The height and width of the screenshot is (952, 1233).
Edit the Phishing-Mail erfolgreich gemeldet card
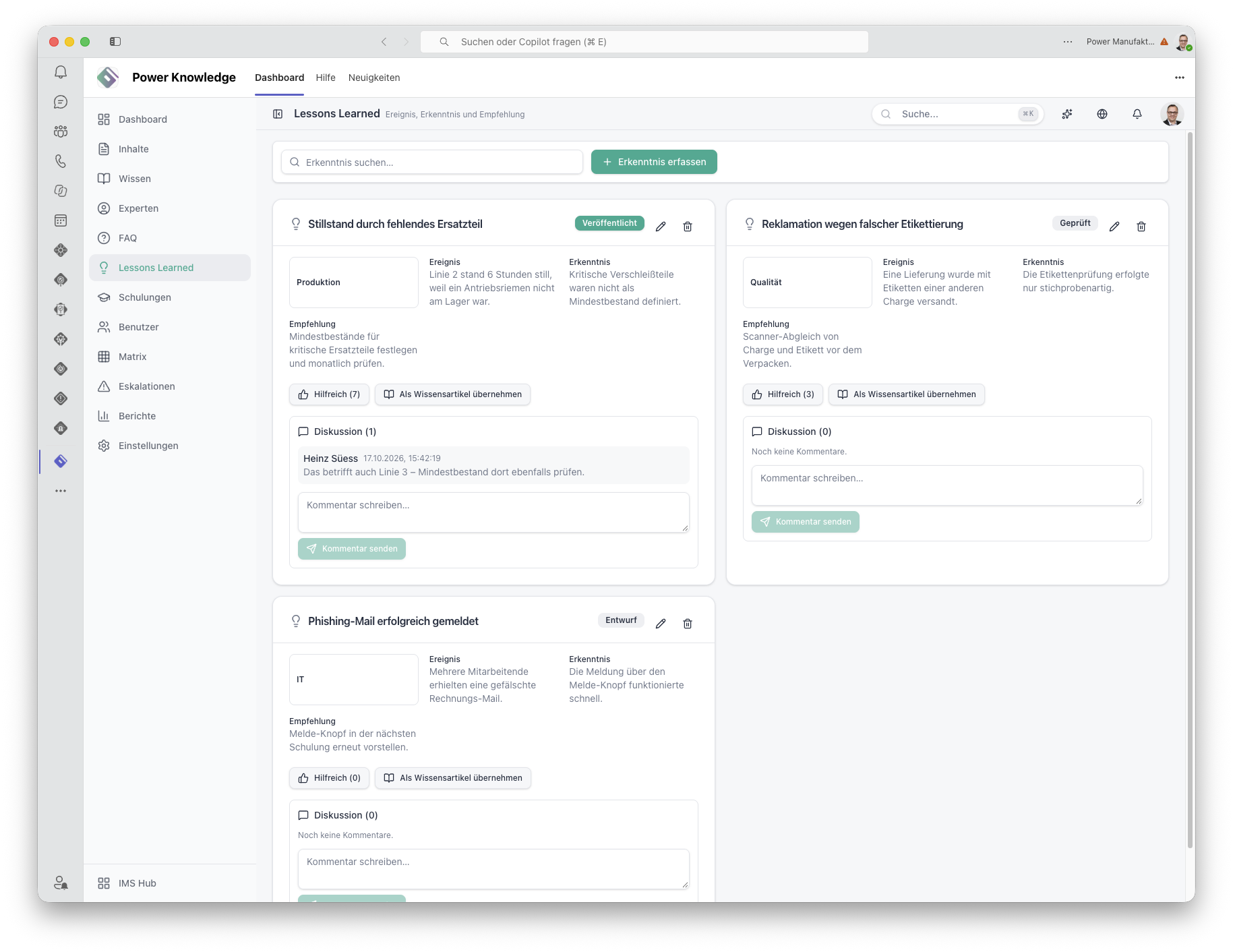(661, 624)
